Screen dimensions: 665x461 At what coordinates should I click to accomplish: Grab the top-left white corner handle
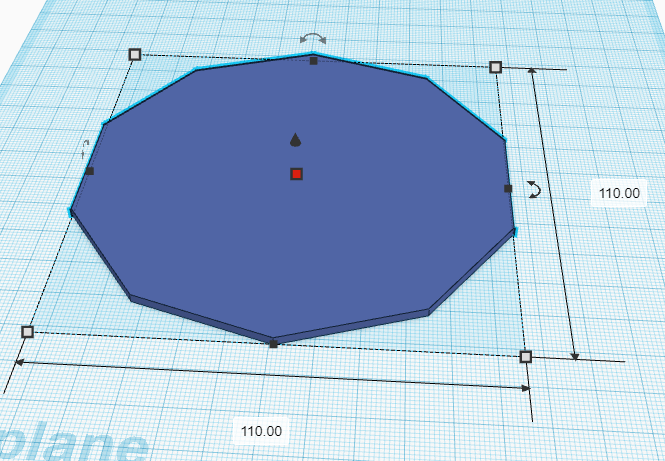tap(135, 54)
